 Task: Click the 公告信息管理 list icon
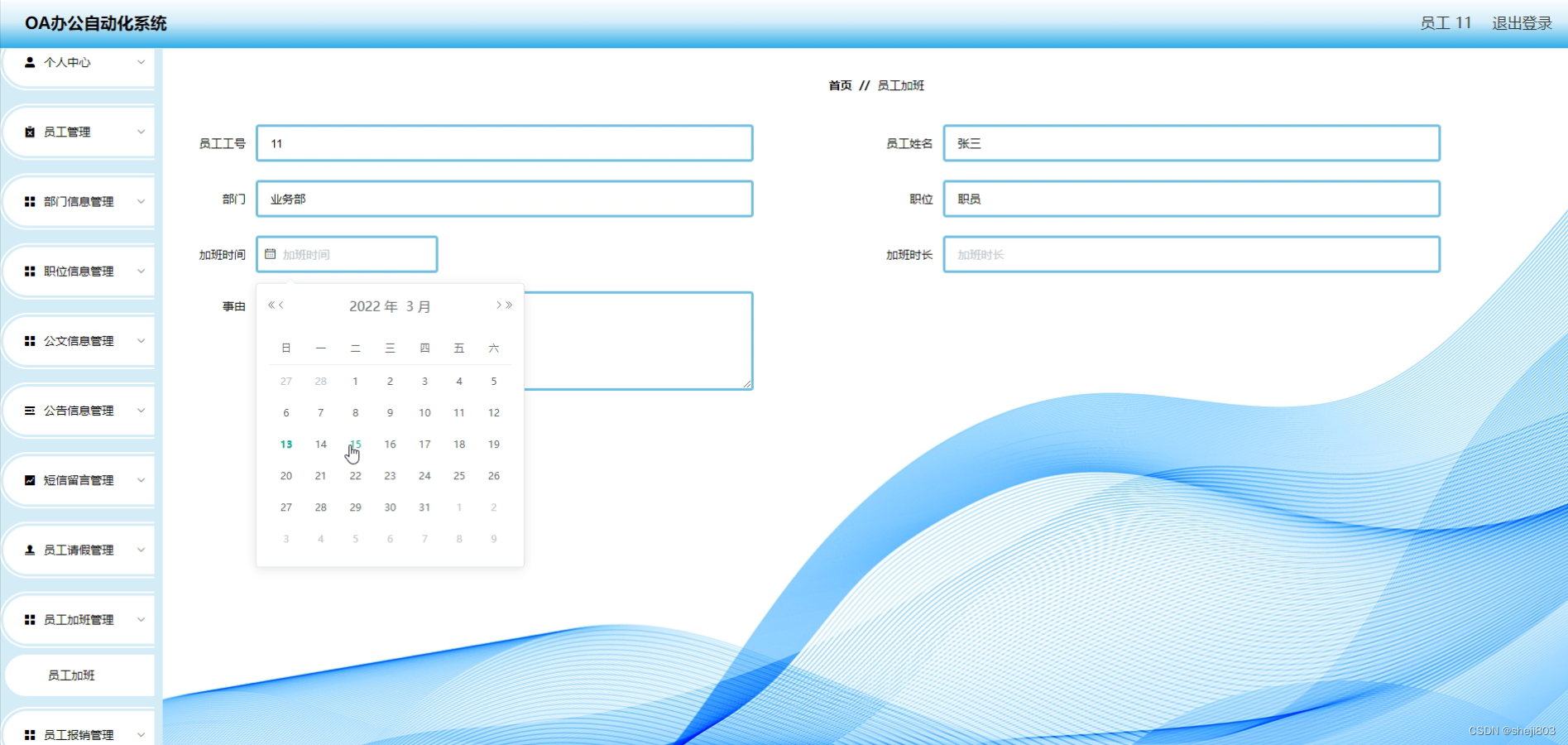pyautogui.click(x=28, y=411)
